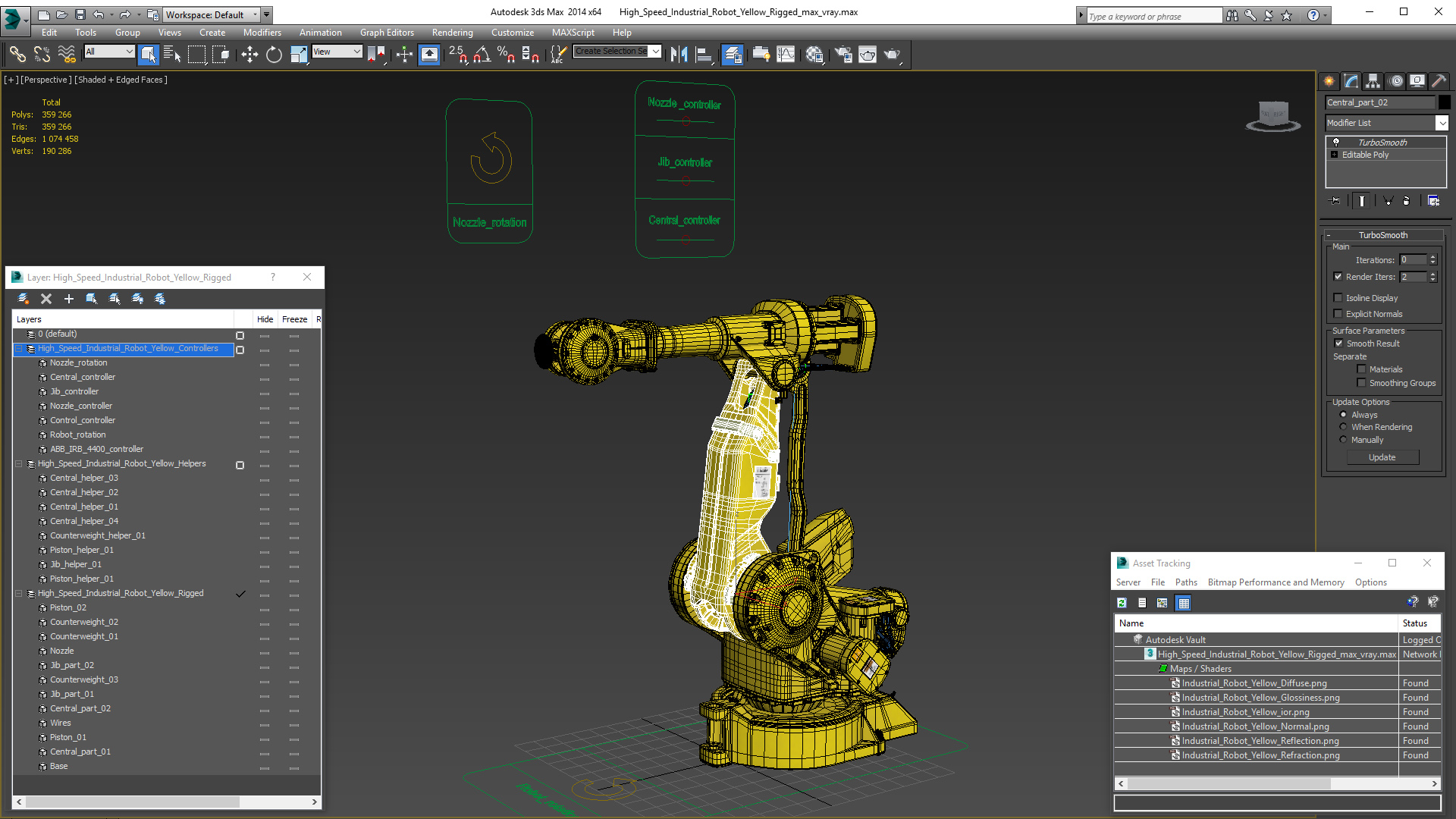Select the Select and Link tool
This screenshot has width=1456, height=819.
point(17,54)
